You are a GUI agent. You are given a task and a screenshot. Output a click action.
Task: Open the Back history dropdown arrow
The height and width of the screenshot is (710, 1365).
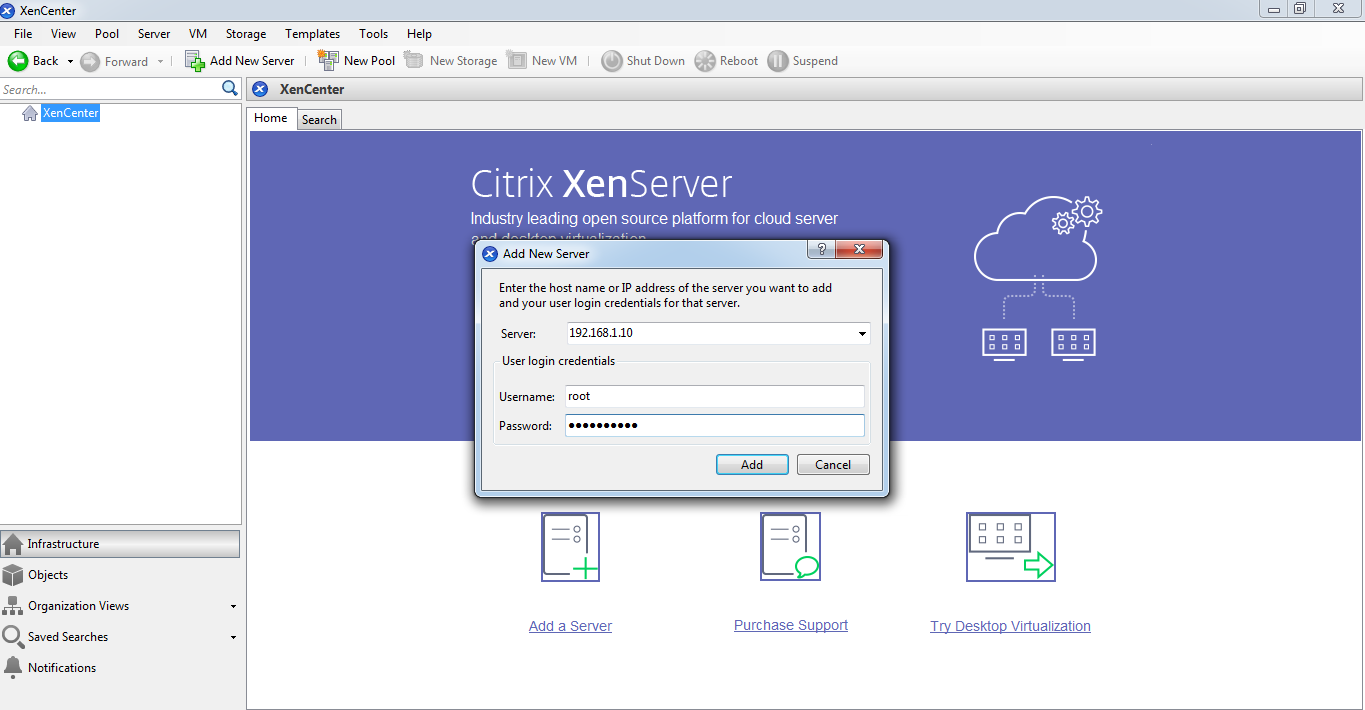[70, 61]
